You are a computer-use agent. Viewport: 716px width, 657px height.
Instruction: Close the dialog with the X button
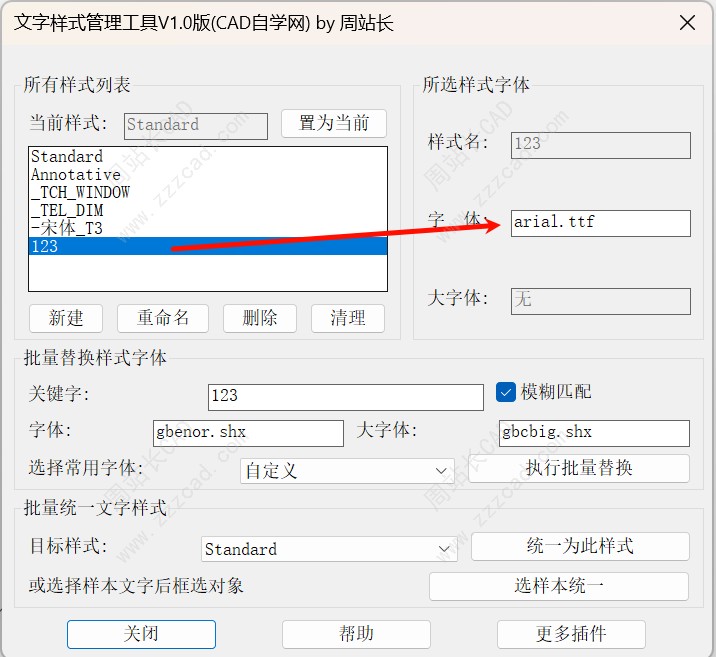685,23
